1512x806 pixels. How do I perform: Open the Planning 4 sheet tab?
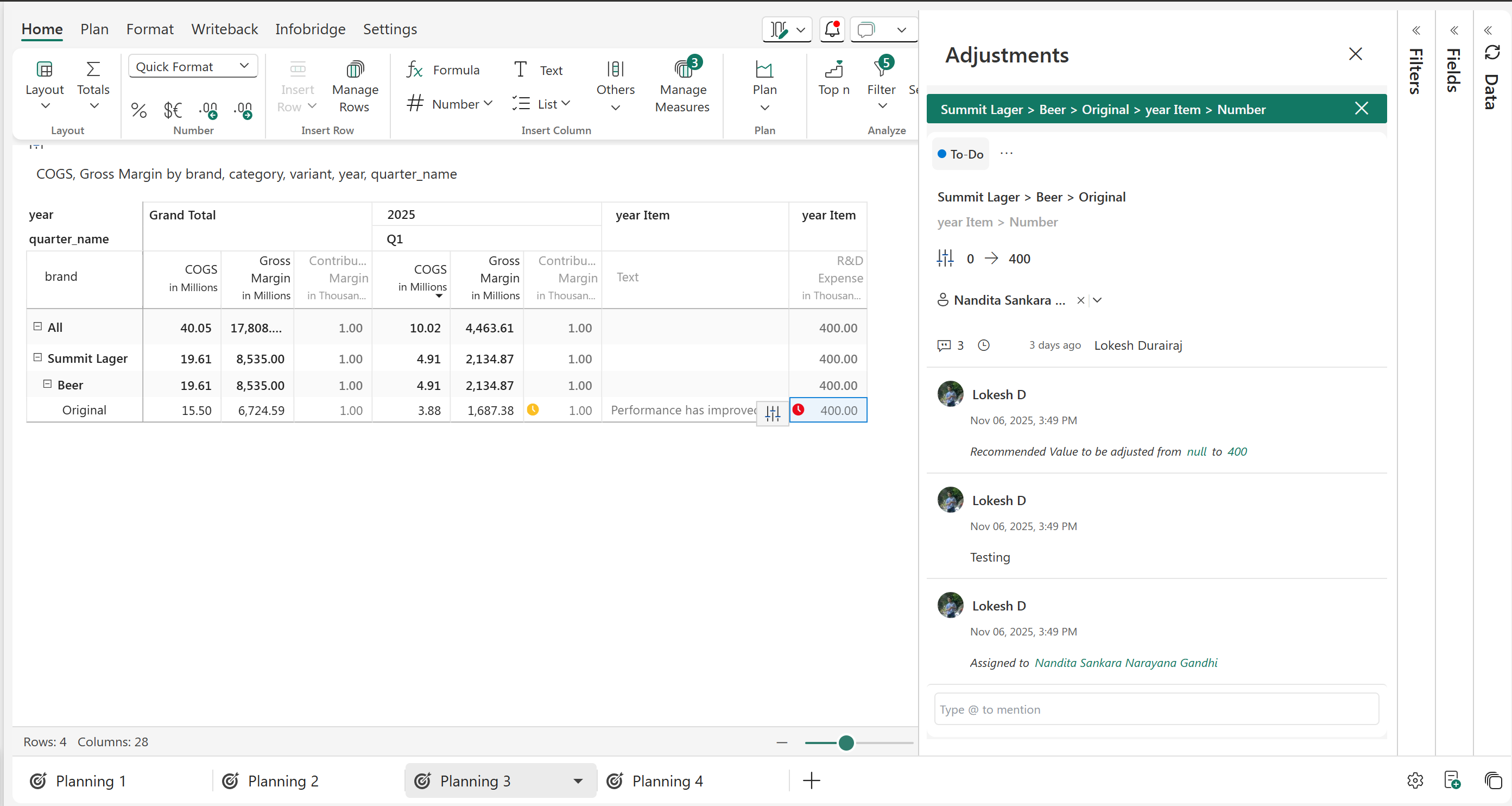(x=667, y=781)
